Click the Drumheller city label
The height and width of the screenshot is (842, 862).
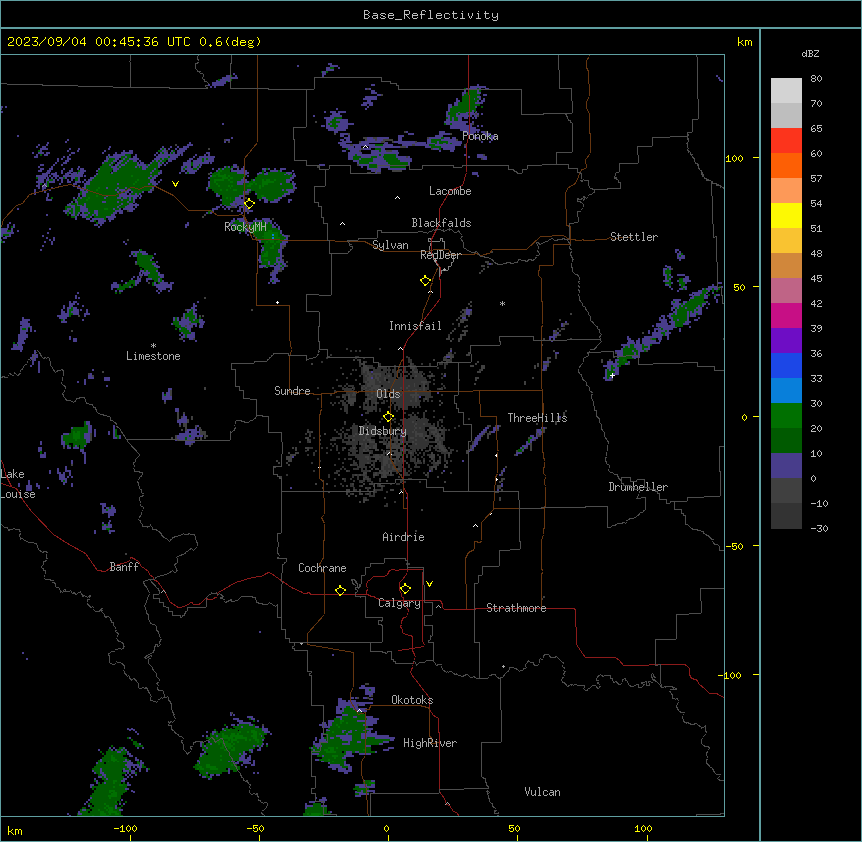click(638, 487)
